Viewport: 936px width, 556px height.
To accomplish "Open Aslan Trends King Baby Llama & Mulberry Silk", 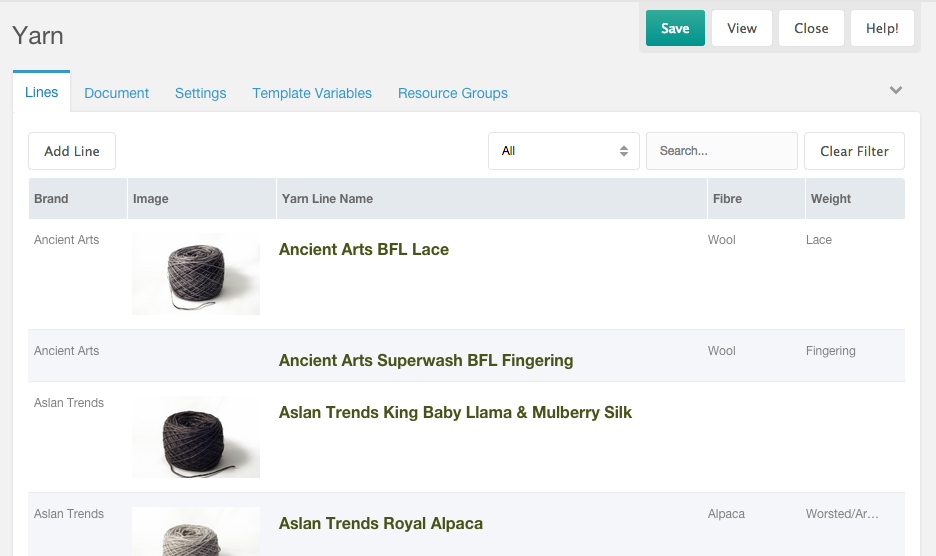I will (455, 413).
